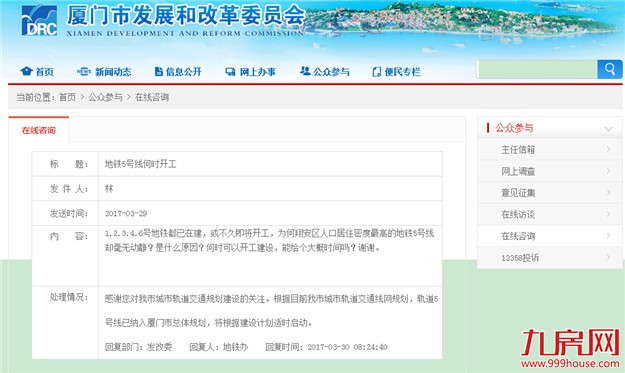The height and width of the screenshot is (373, 625).
Task: Open the 首页 navigation menu item
Action: pos(45,72)
